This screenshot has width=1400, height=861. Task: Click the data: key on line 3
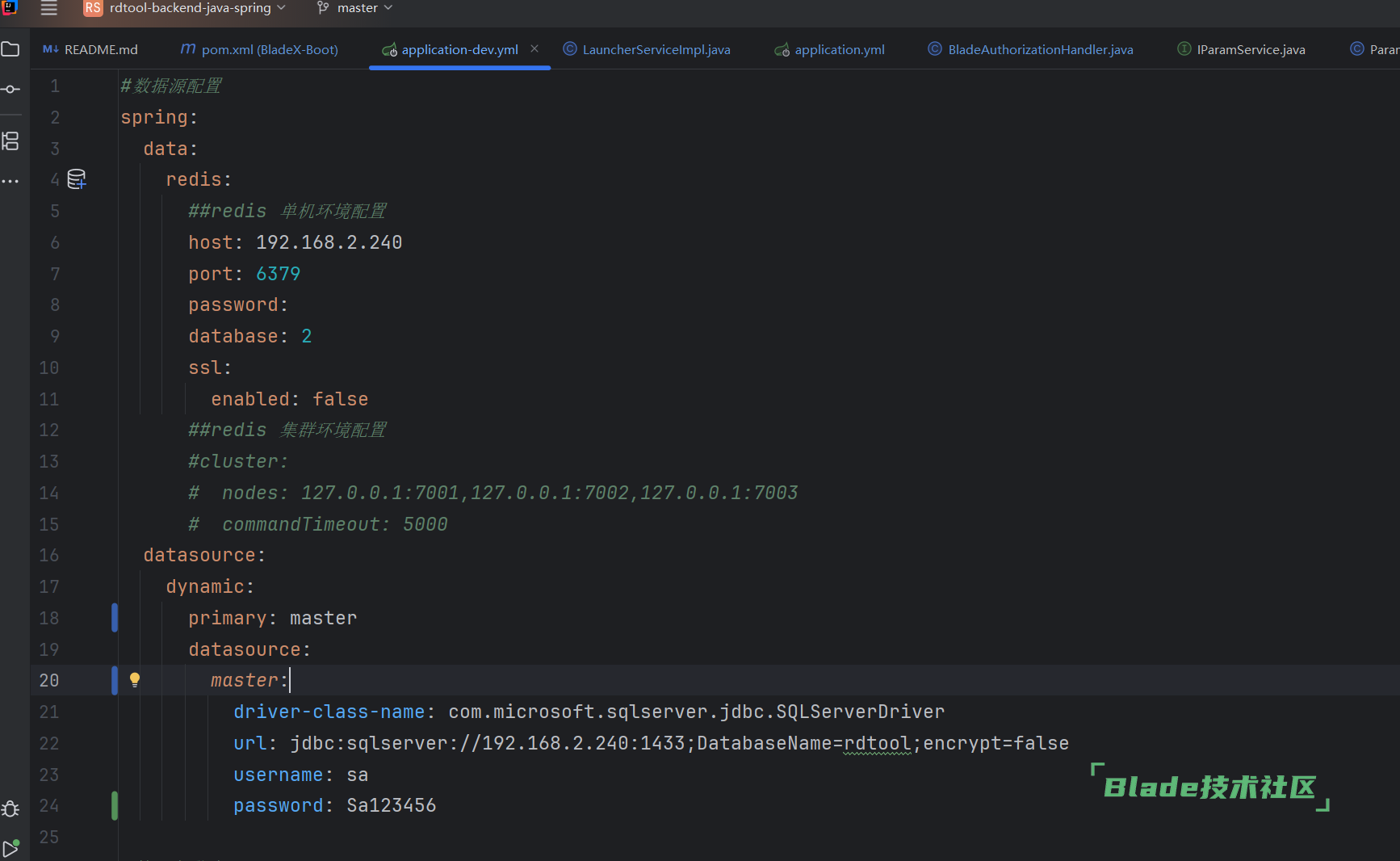[170, 149]
